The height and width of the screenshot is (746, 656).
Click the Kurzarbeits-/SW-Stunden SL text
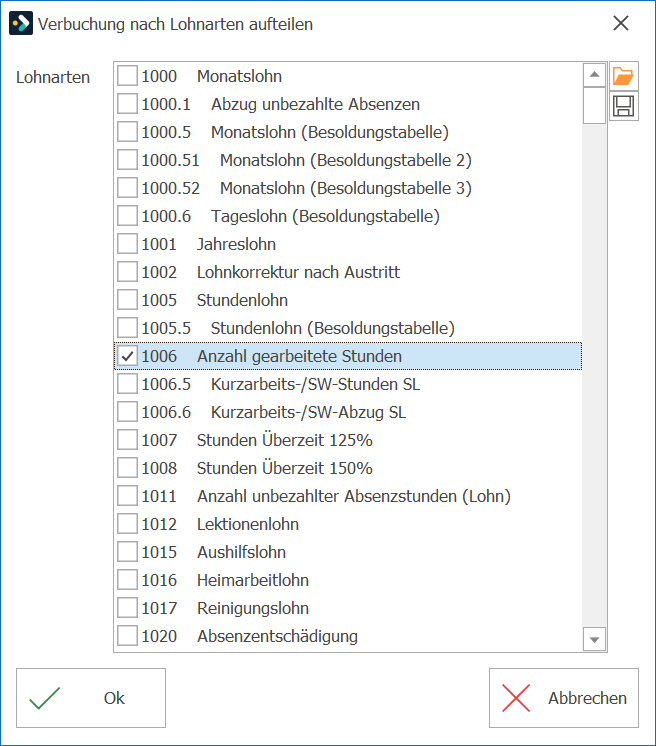pyautogui.click(x=315, y=384)
